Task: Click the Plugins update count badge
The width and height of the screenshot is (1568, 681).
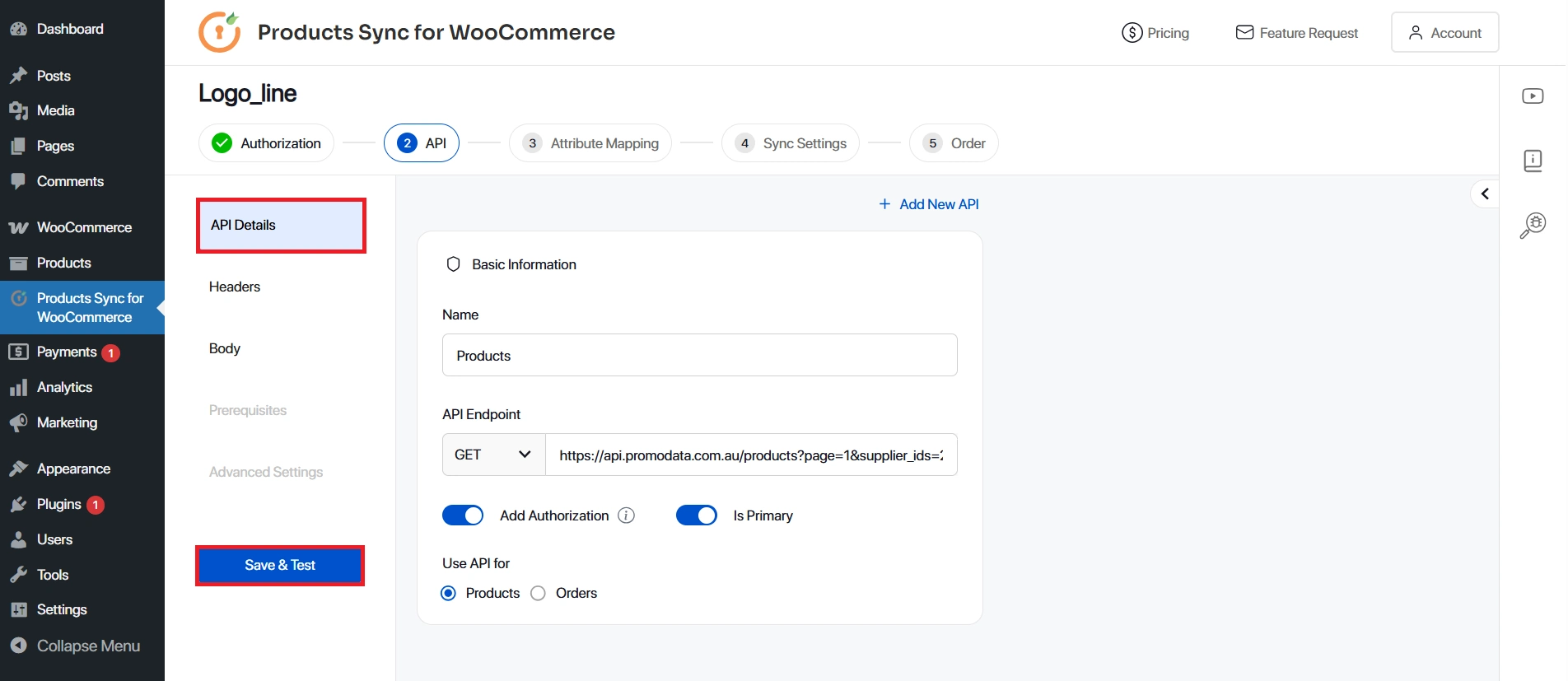Action: click(x=96, y=505)
